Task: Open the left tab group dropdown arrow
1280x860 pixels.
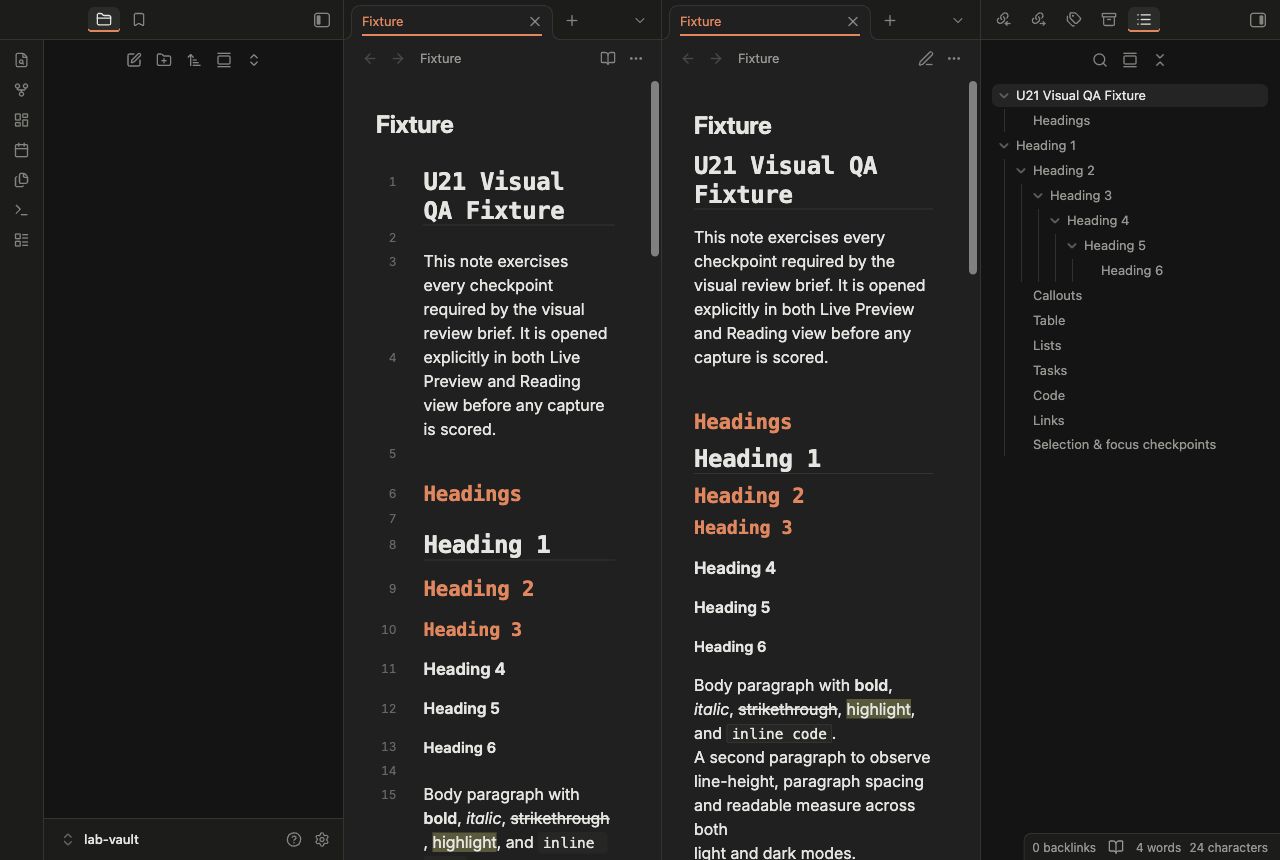Action: [x=640, y=20]
